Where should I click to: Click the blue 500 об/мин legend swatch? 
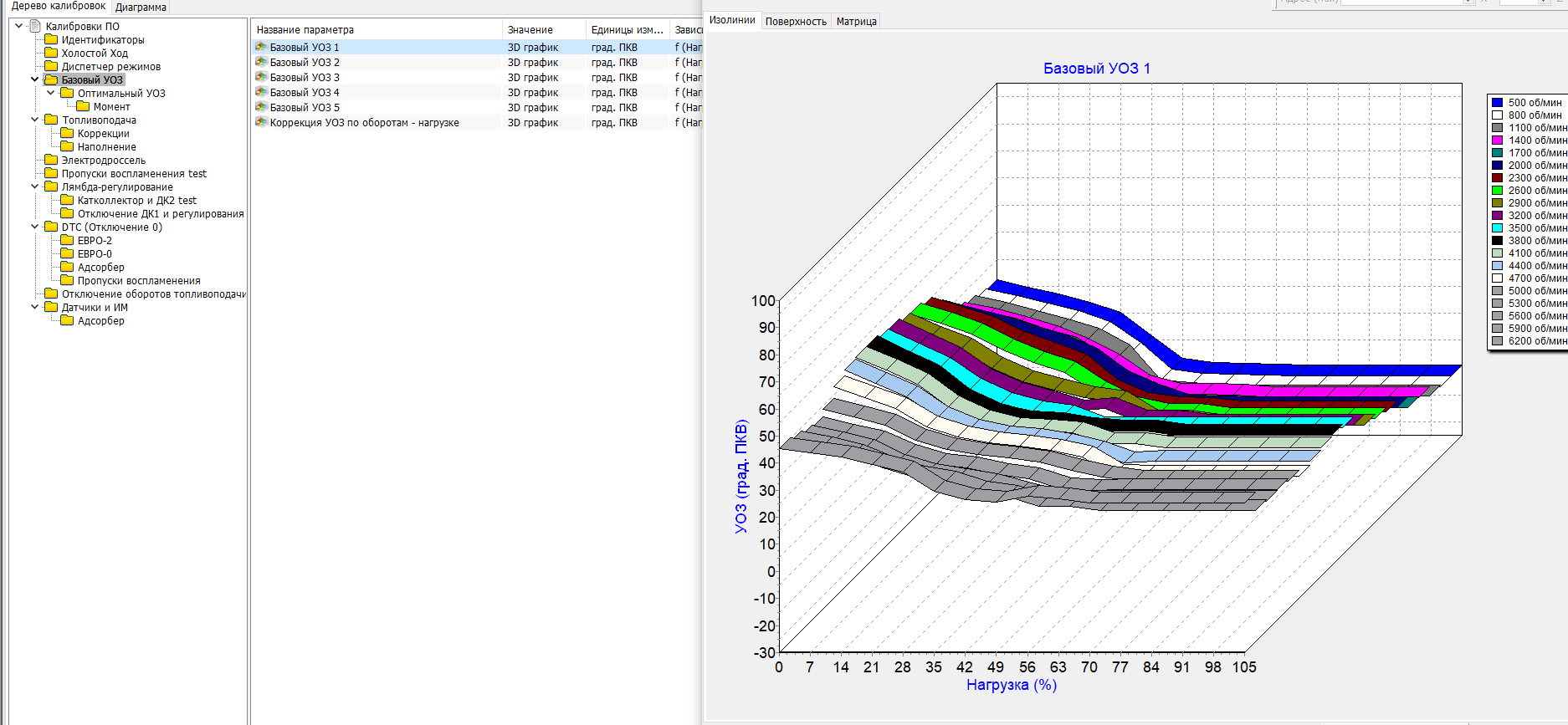(1497, 103)
